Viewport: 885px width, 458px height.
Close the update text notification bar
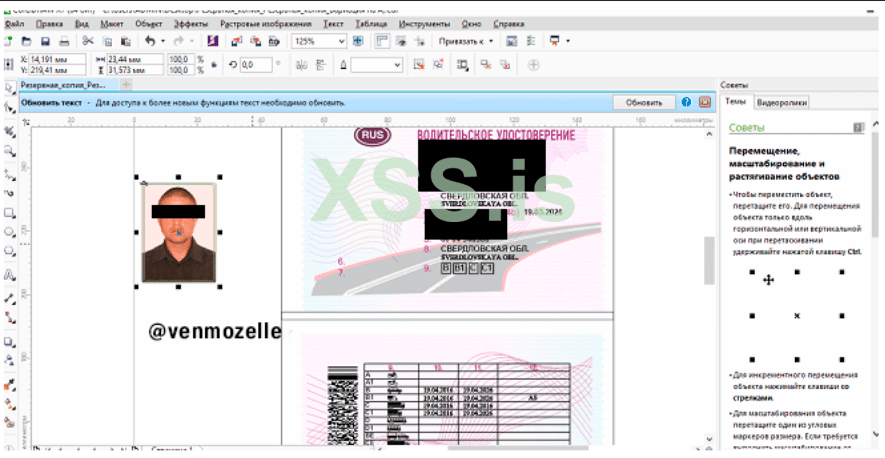point(704,102)
